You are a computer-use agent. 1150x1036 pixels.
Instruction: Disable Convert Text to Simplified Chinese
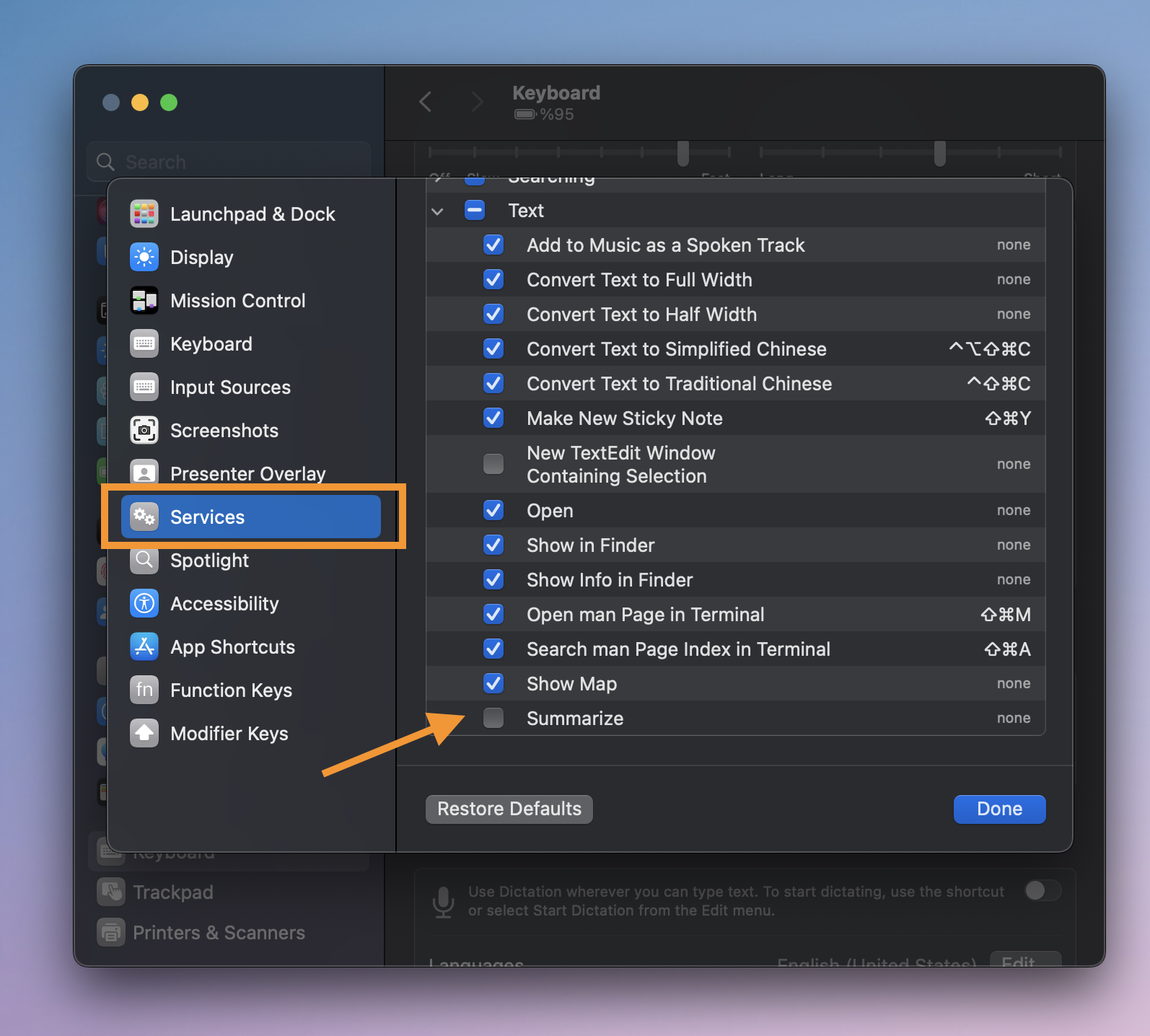point(493,349)
